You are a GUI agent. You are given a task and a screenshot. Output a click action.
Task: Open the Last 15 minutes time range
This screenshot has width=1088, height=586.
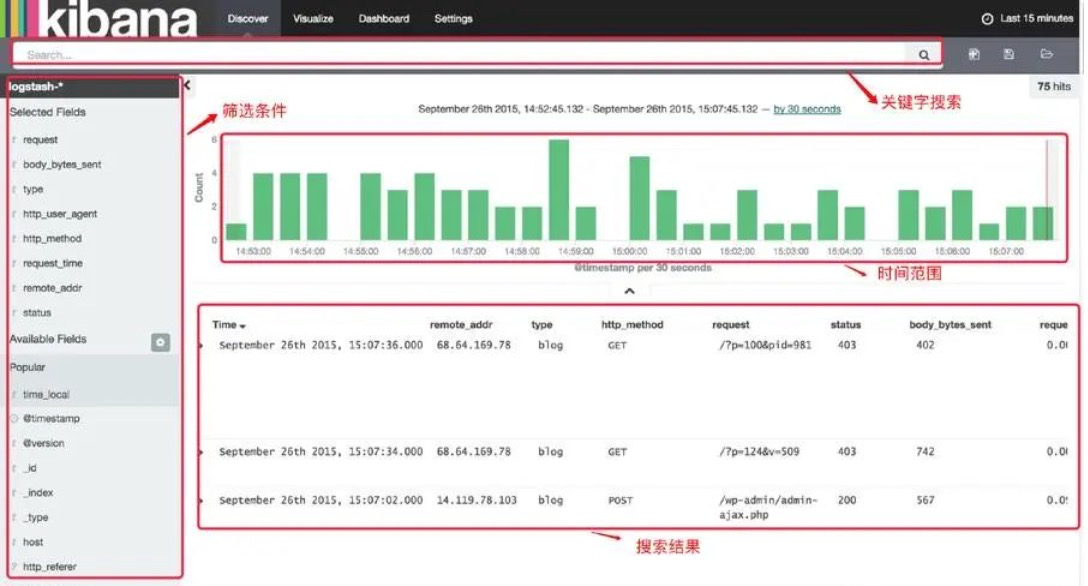pyautogui.click(x=1036, y=19)
